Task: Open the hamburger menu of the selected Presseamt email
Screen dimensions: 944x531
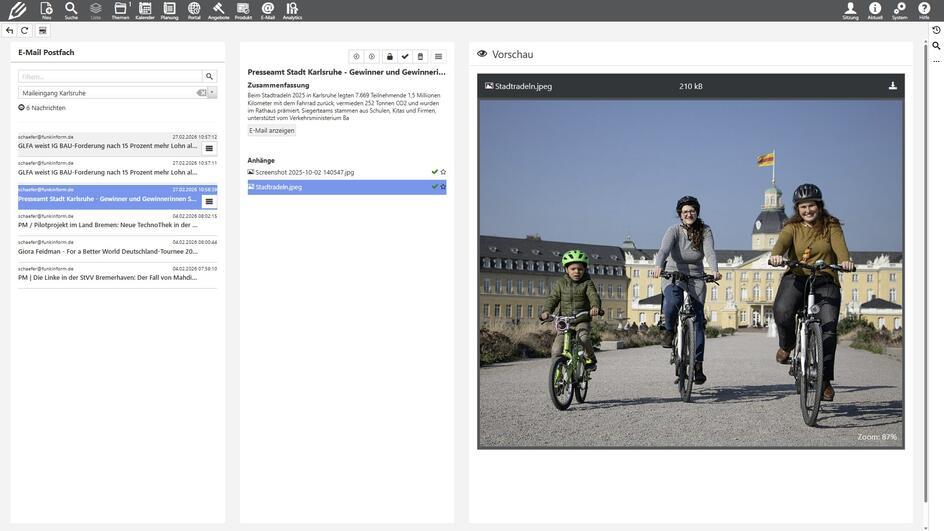Action: (x=209, y=202)
